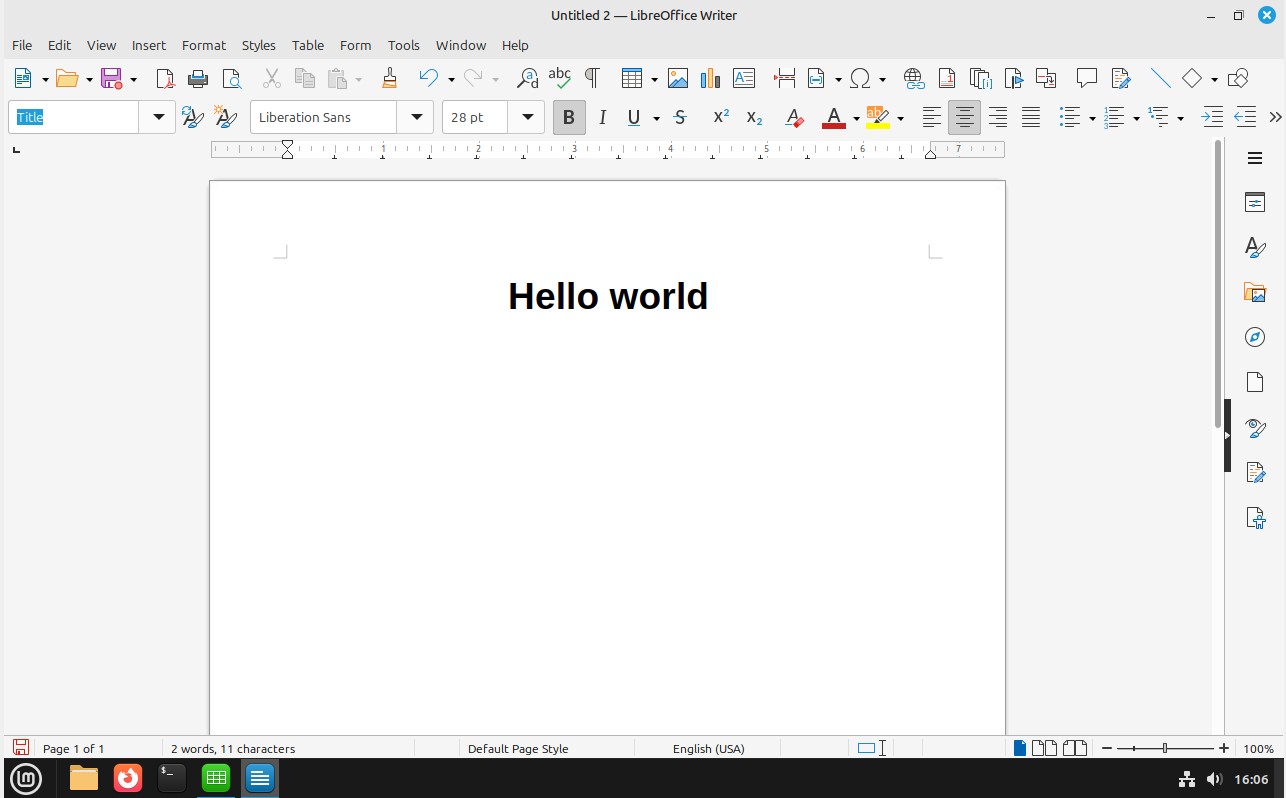Open sidebar Gallery deck
This screenshot has width=1286, height=798.
click(1255, 292)
